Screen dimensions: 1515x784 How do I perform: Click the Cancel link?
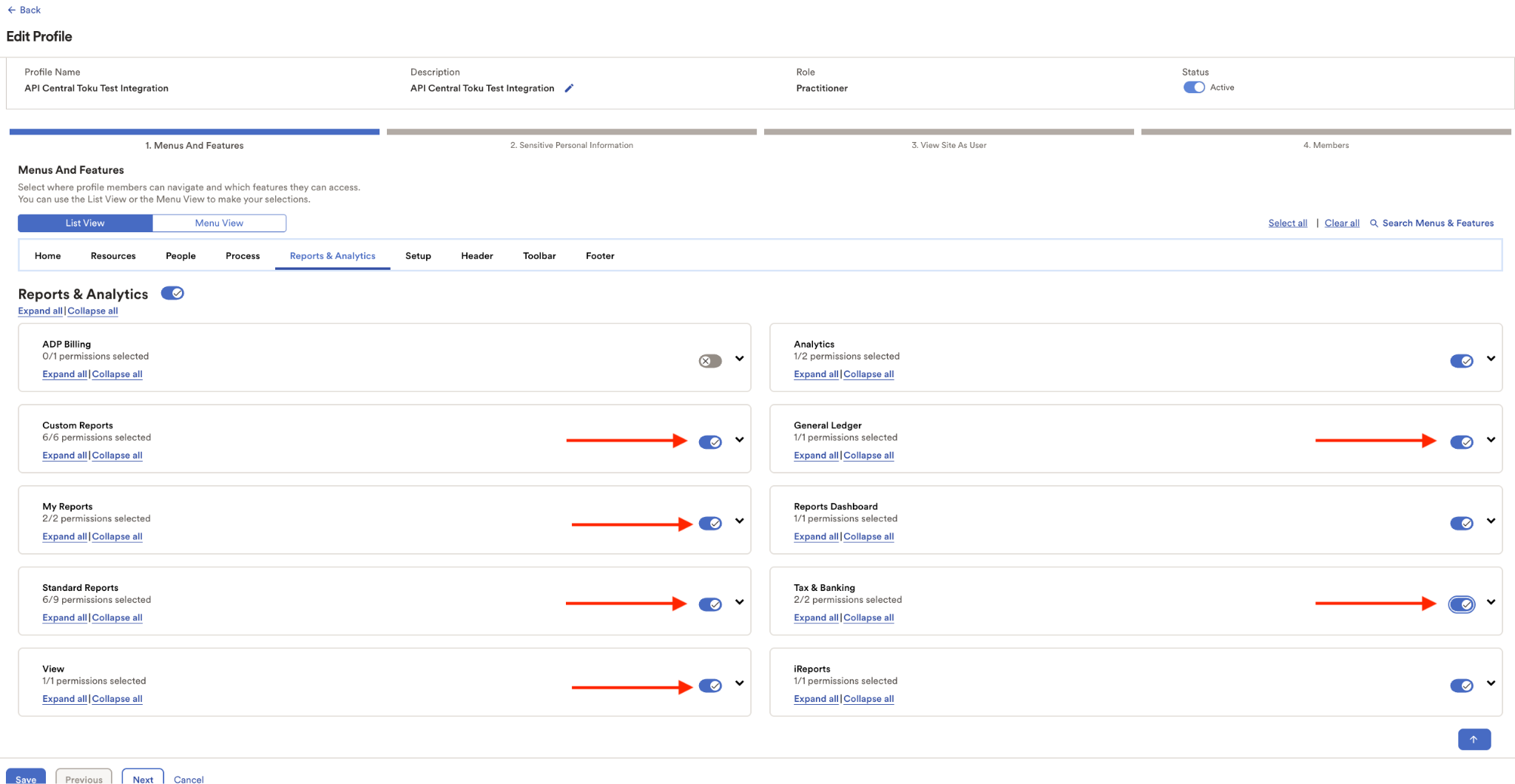pyautogui.click(x=189, y=780)
